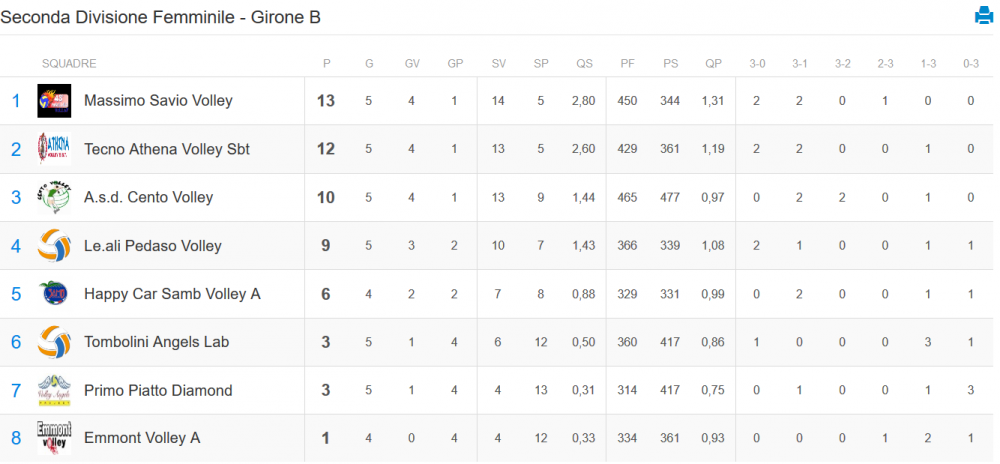
Task: Select Primo Piatto Diamond logo
Action: (x=54, y=390)
